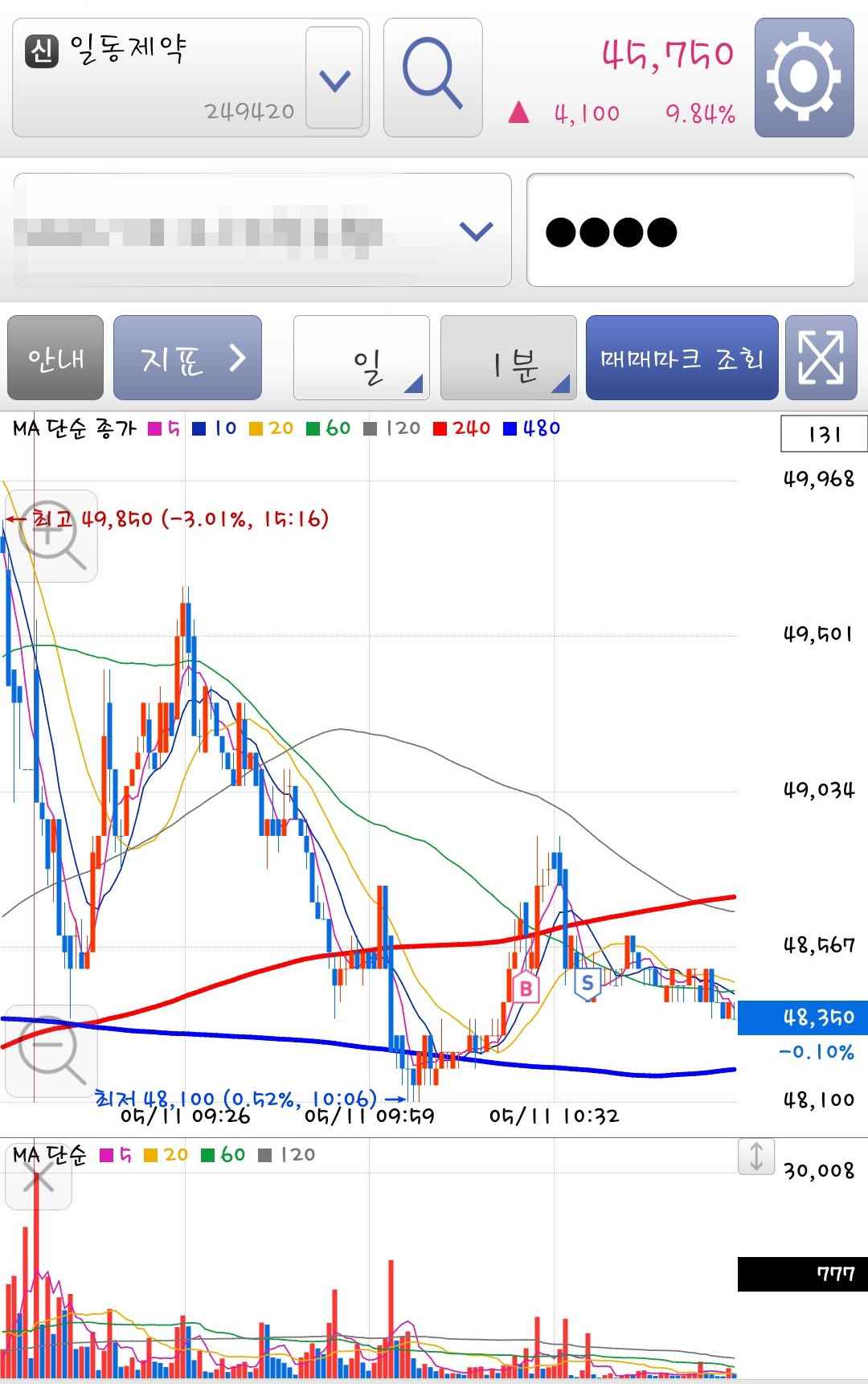
Task: Tap 최저 48,100 low annotation
Action: 251,1098
